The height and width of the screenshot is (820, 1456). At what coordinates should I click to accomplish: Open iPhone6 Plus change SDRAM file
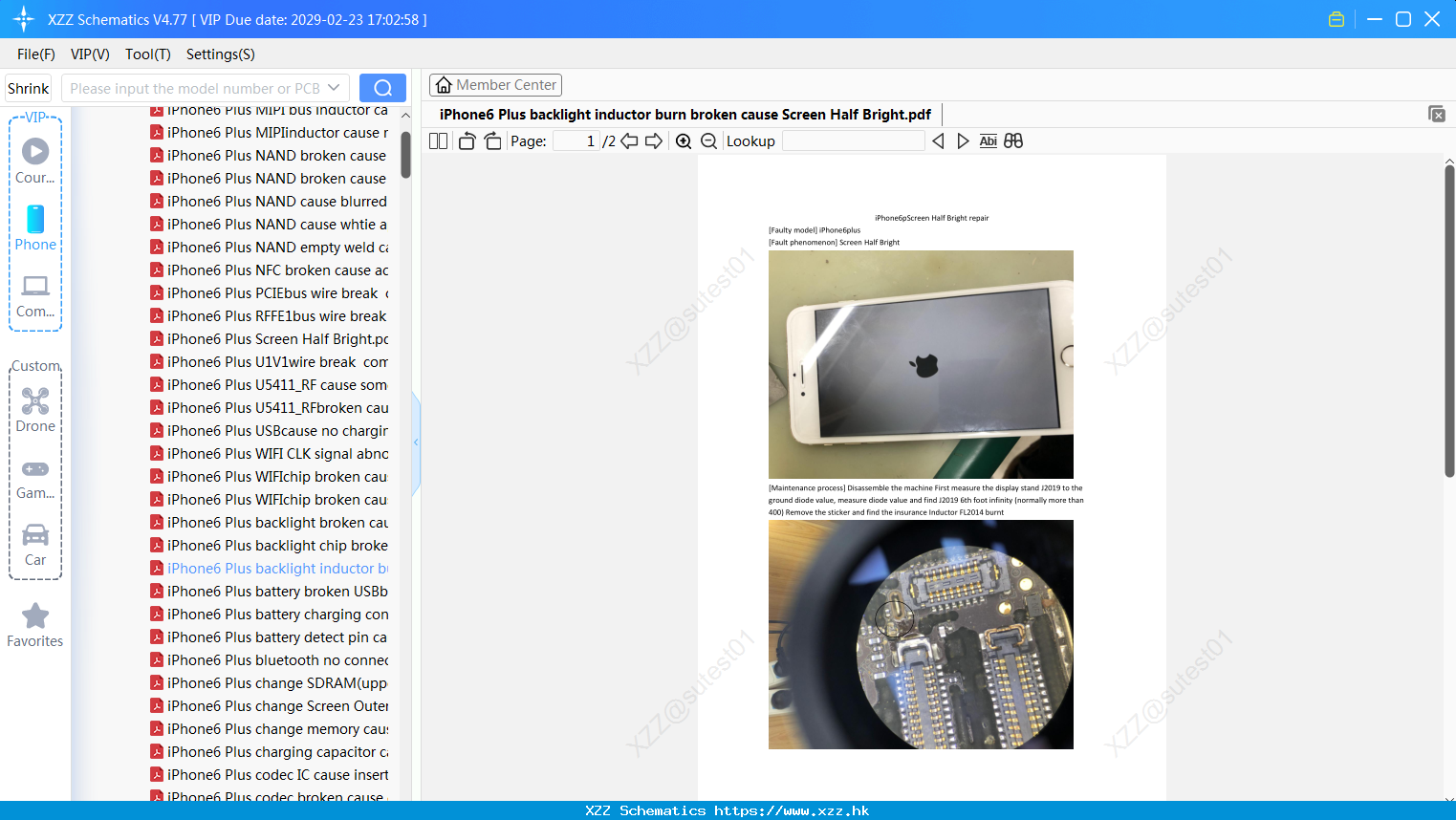point(270,683)
